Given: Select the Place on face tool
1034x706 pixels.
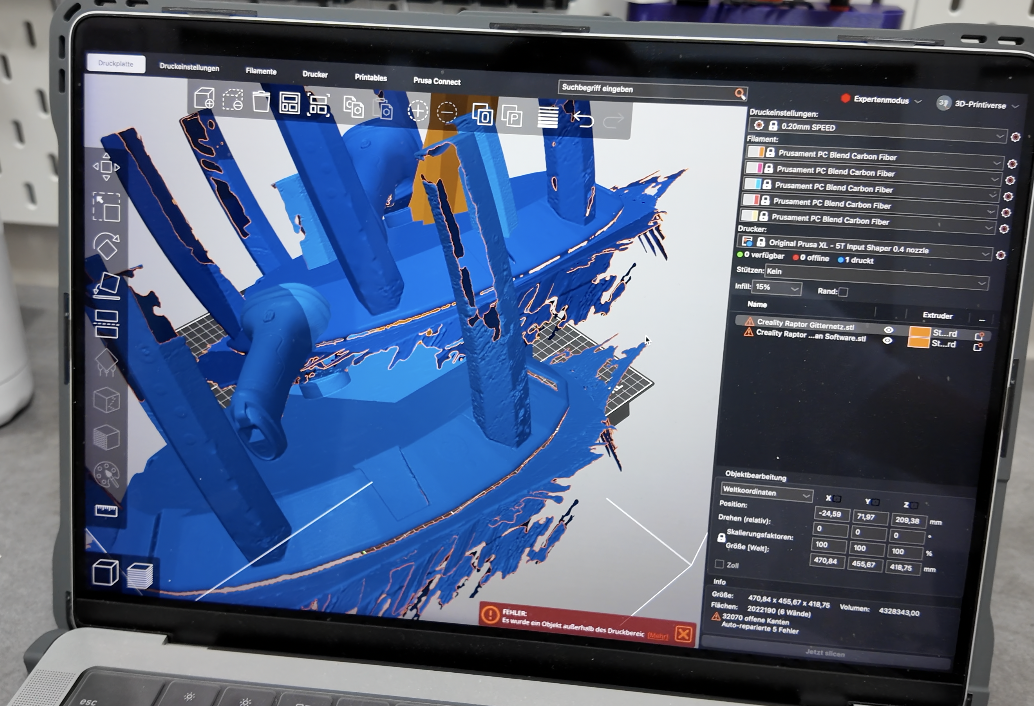Looking at the screenshot, I should [x=106, y=285].
